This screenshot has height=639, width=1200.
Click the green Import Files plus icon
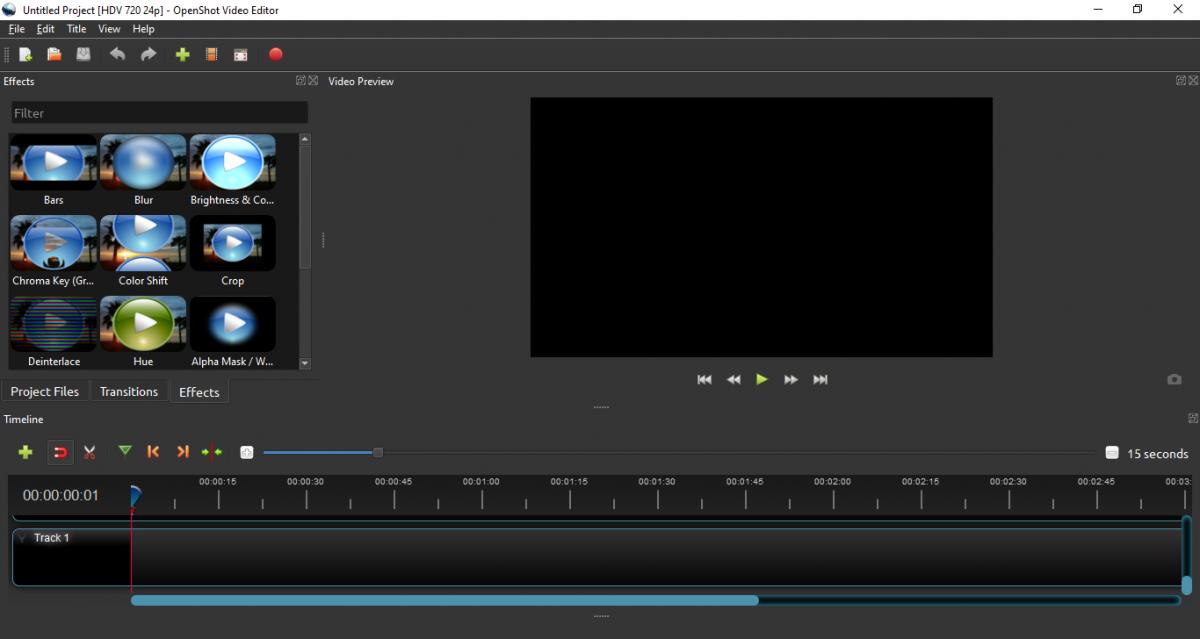coord(182,55)
